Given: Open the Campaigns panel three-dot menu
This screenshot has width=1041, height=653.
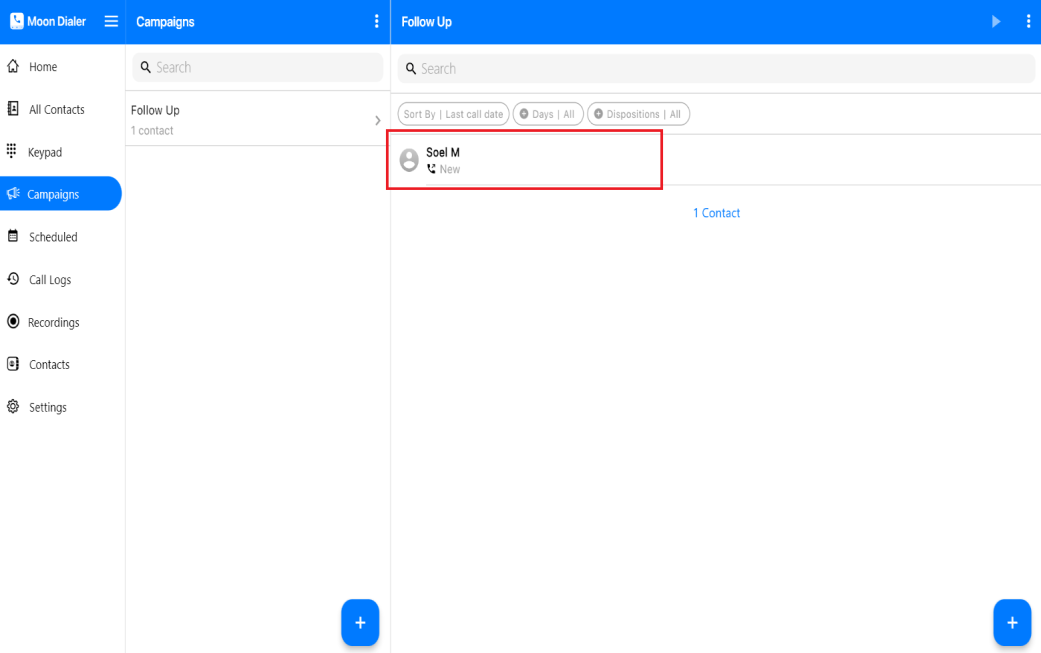Looking at the screenshot, I should coord(376,21).
